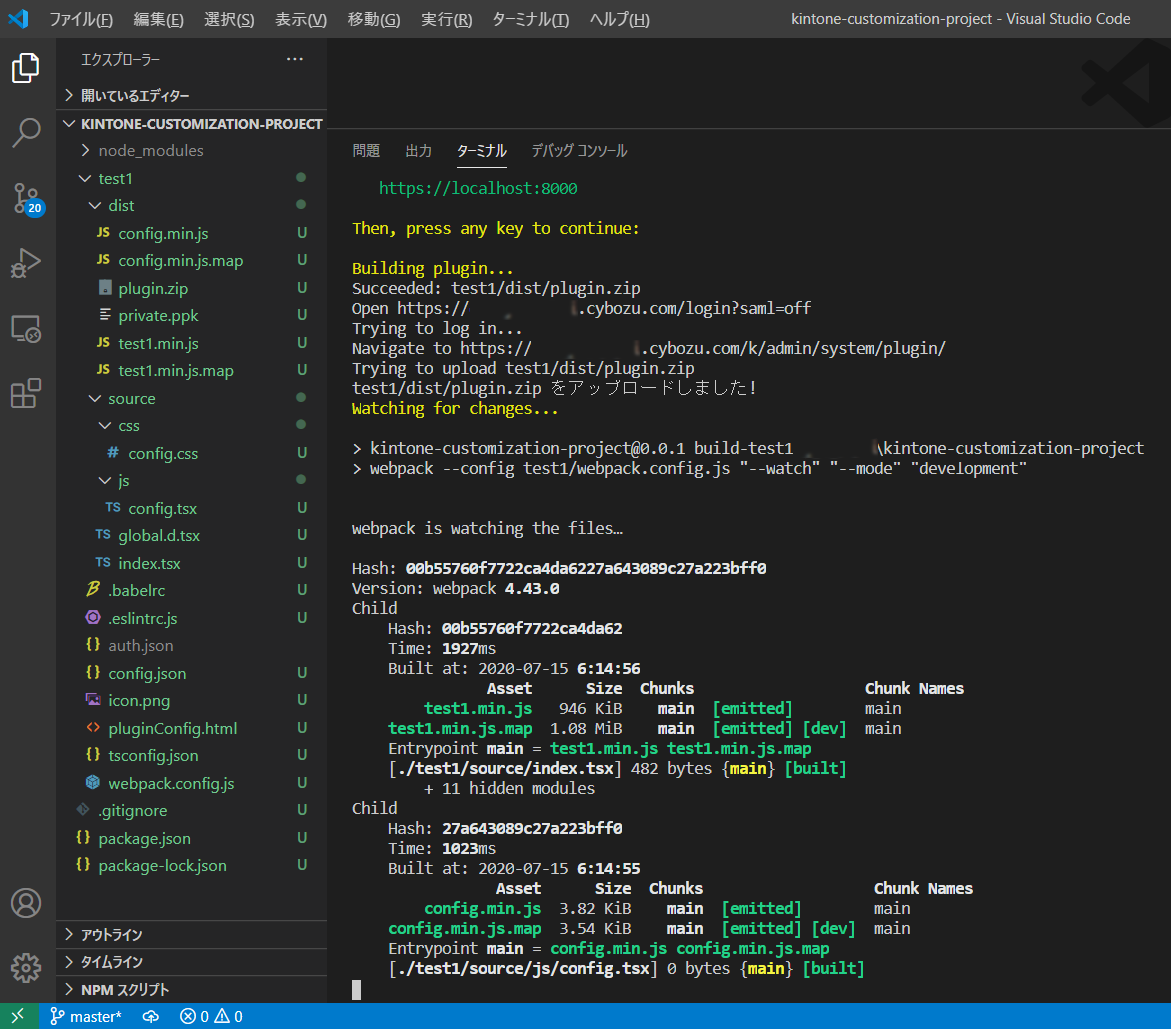Open the ターミナル(T) menu
1171x1029 pixels.
click(530, 20)
